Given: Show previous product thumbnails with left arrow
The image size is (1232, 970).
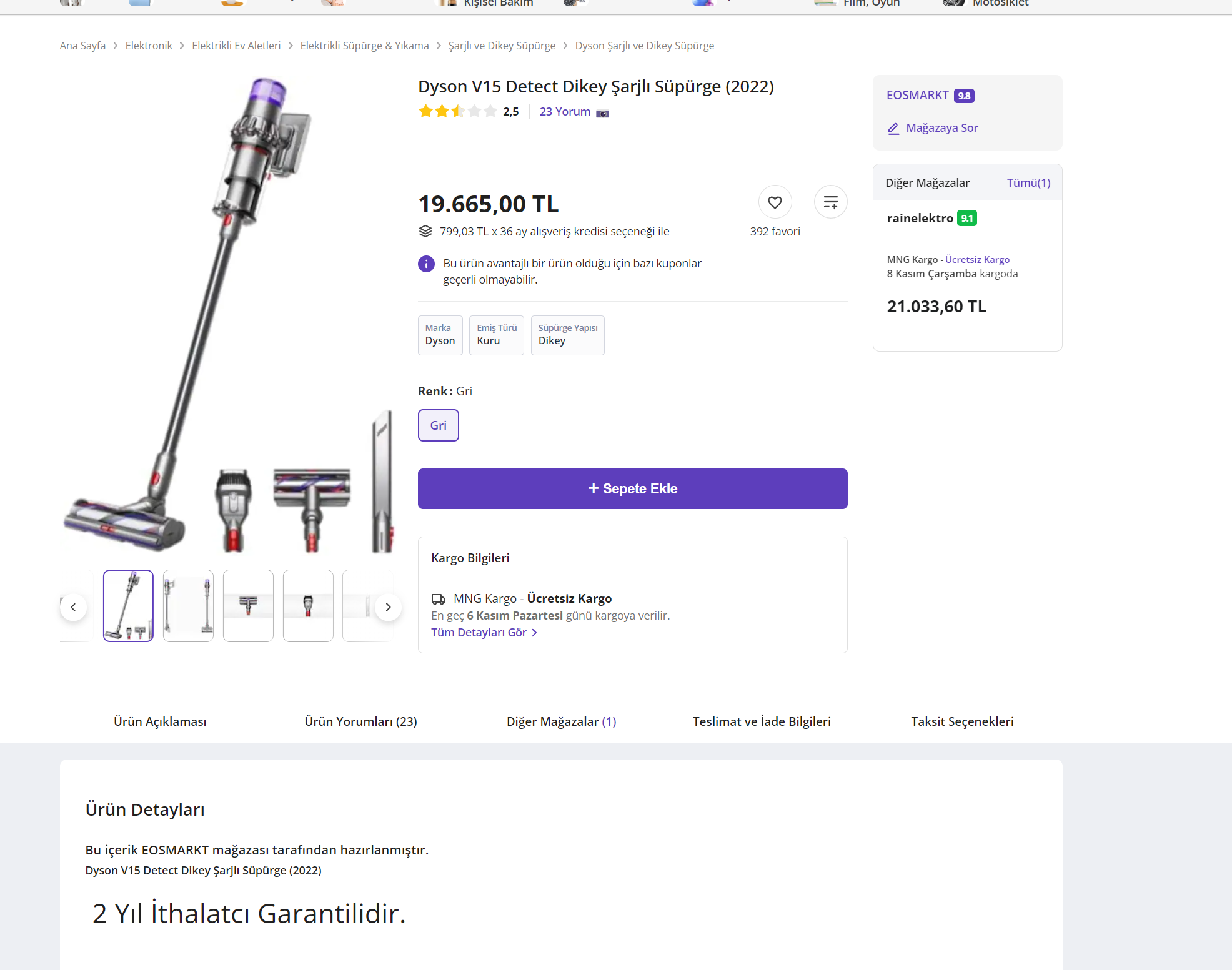Looking at the screenshot, I should point(73,607).
